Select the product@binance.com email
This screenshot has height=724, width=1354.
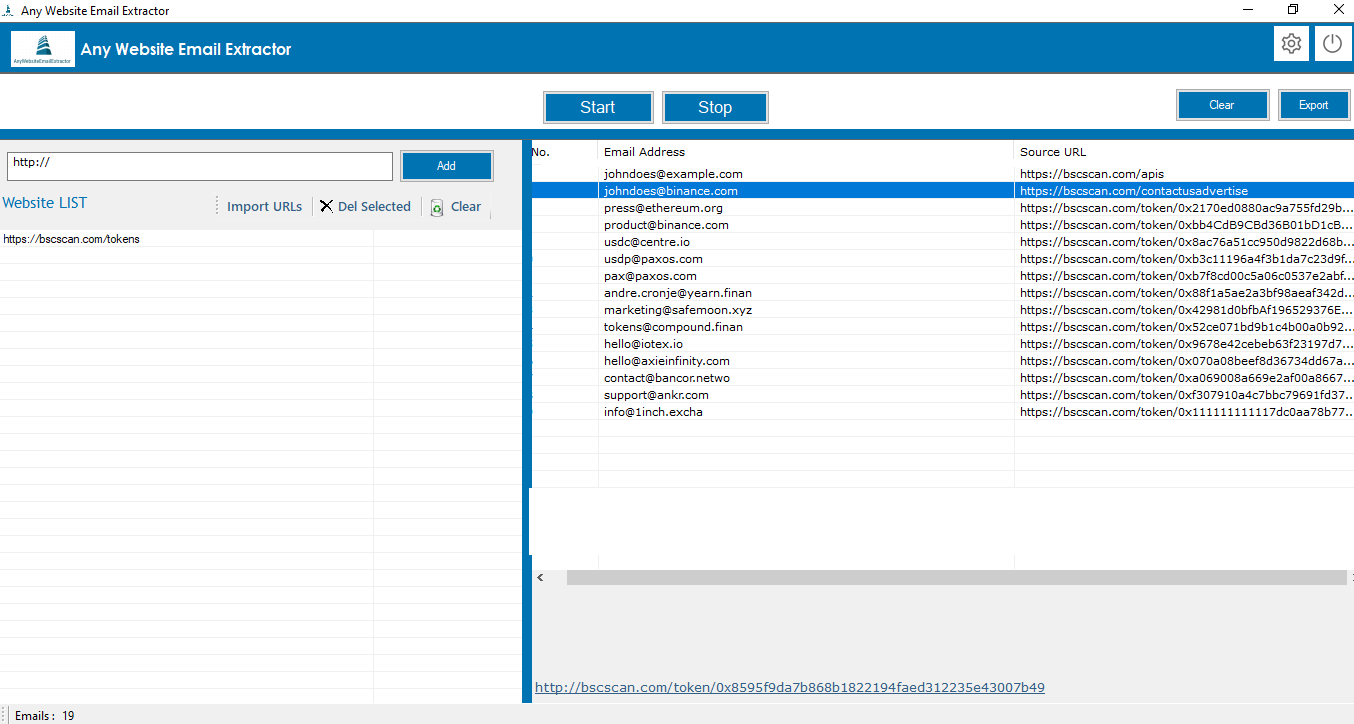[666, 225]
